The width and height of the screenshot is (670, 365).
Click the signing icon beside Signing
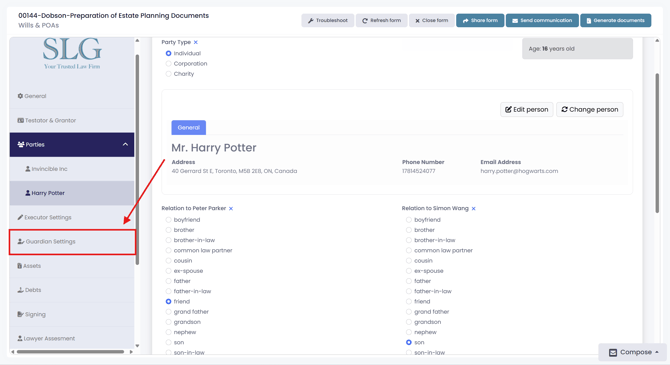[x=20, y=315]
